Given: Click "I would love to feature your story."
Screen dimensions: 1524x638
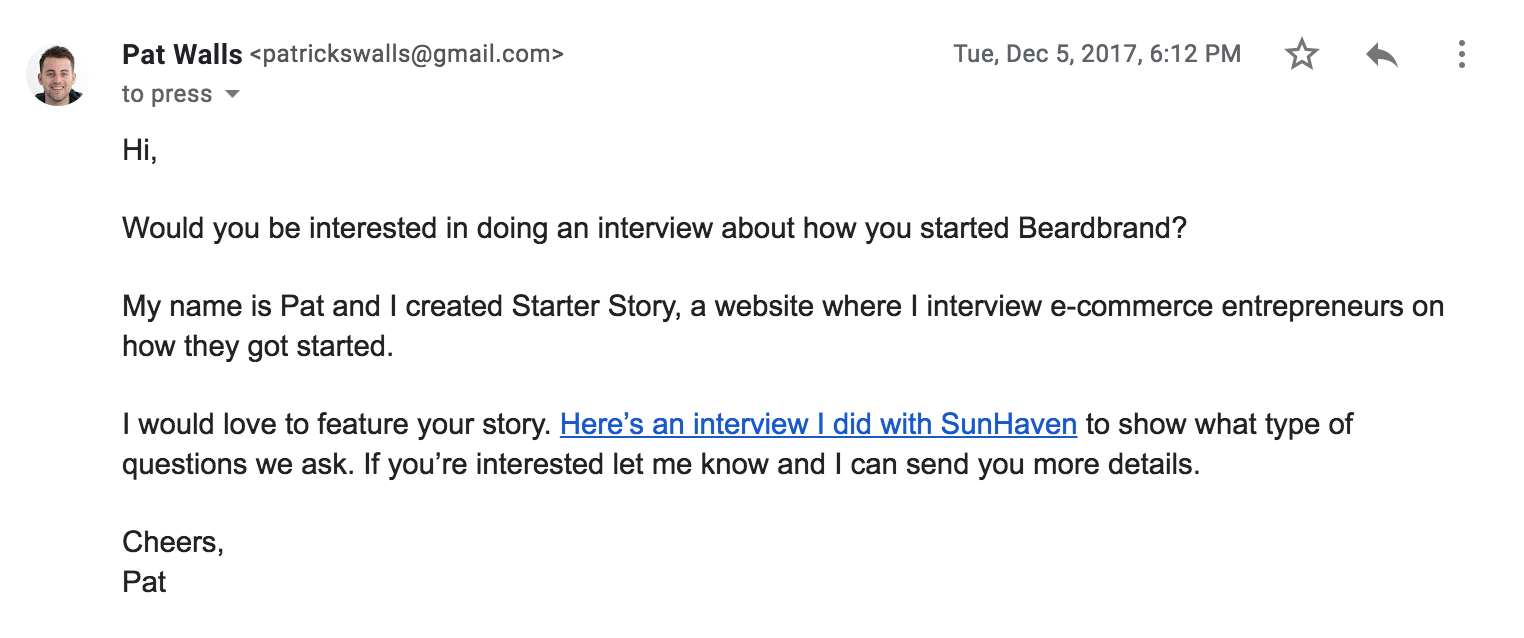Looking at the screenshot, I should [336, 424].
